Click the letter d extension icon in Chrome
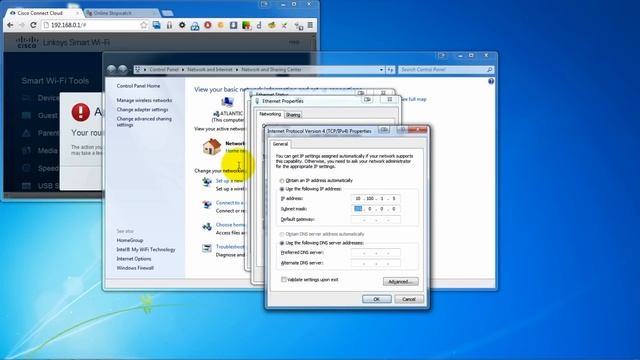Viewport: 640px width, 360px height. 259,25
